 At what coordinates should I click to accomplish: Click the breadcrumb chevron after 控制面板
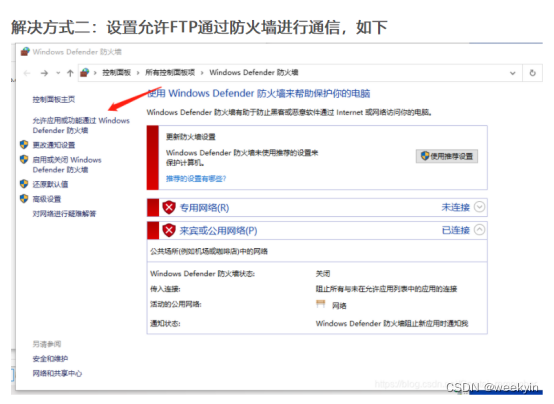pyautogui.click(x=138, y=73)
